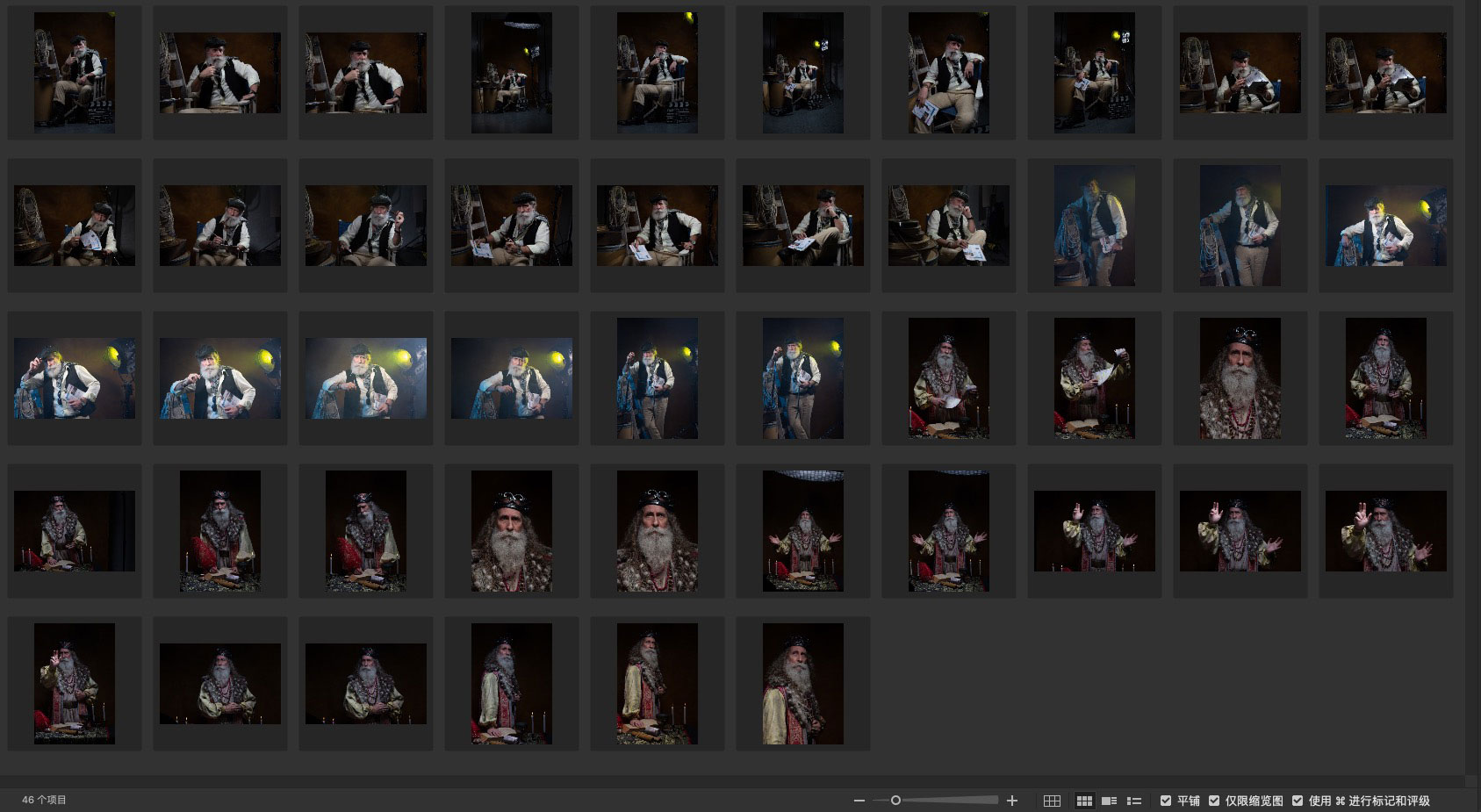Select the last thumbnail in the fourth row
Image resolution: width=1481 pixels, height=812 pixels.
pos(1385,531)
